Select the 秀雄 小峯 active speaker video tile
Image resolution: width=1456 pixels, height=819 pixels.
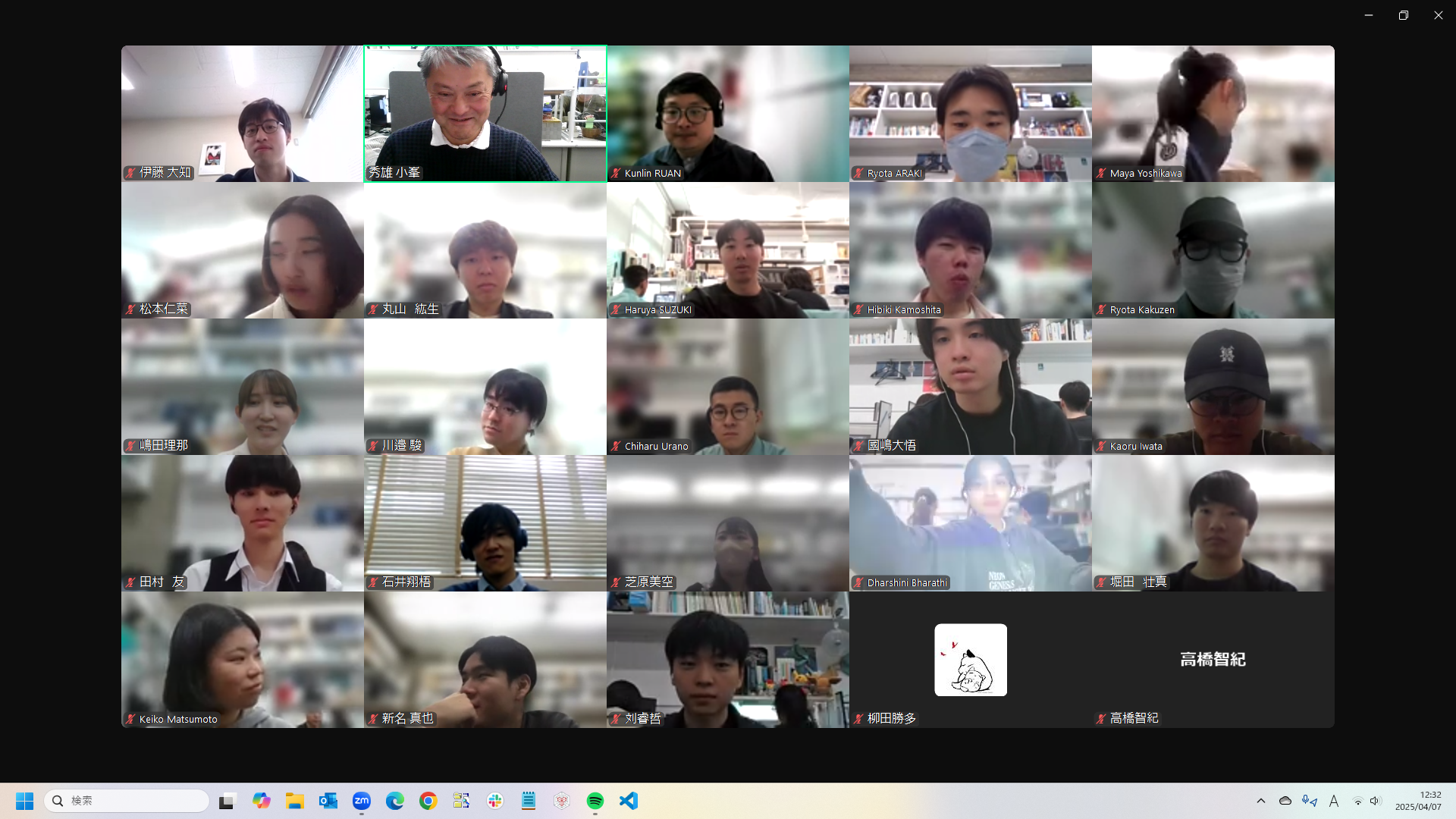[x=485, y=114]
